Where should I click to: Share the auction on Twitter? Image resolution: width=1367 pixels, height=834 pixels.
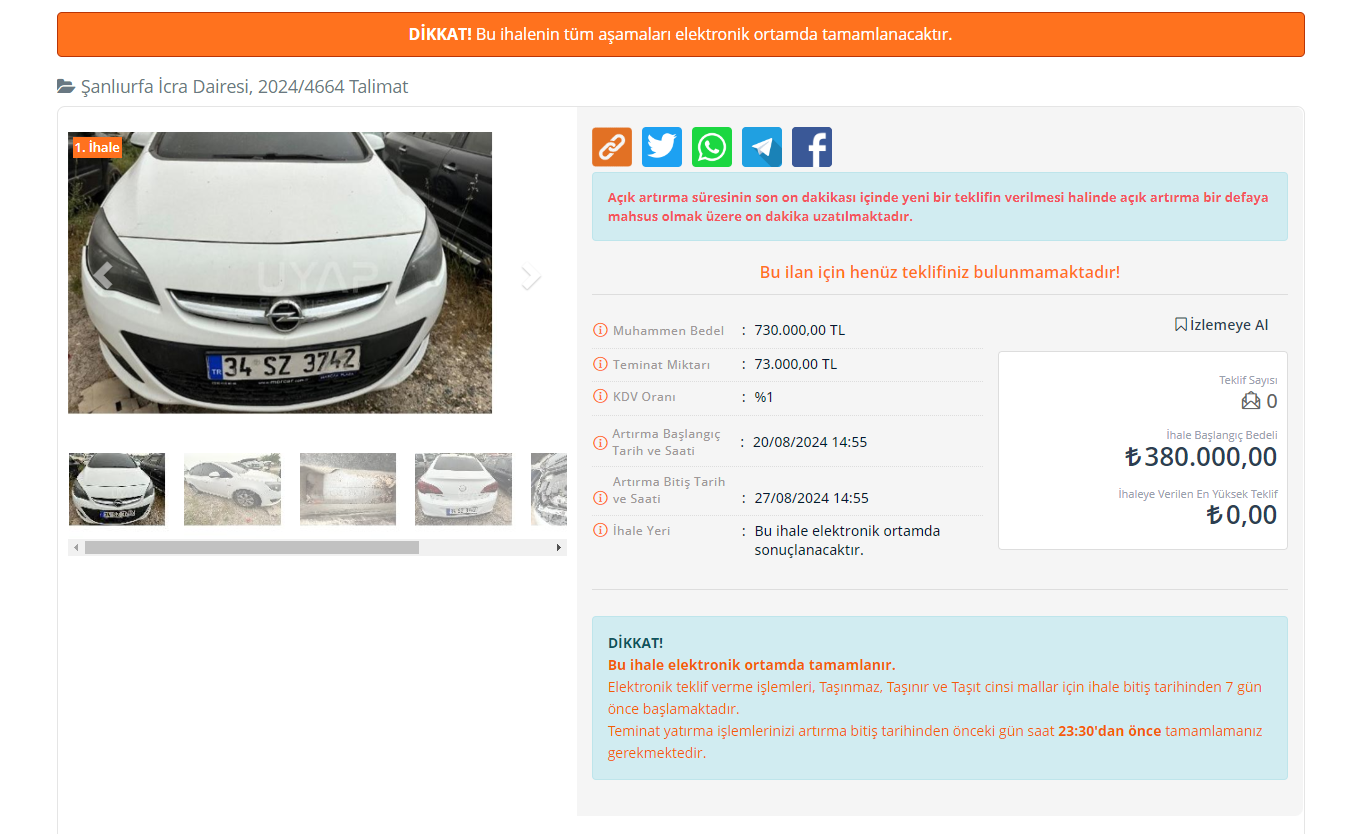click(661, 147)
